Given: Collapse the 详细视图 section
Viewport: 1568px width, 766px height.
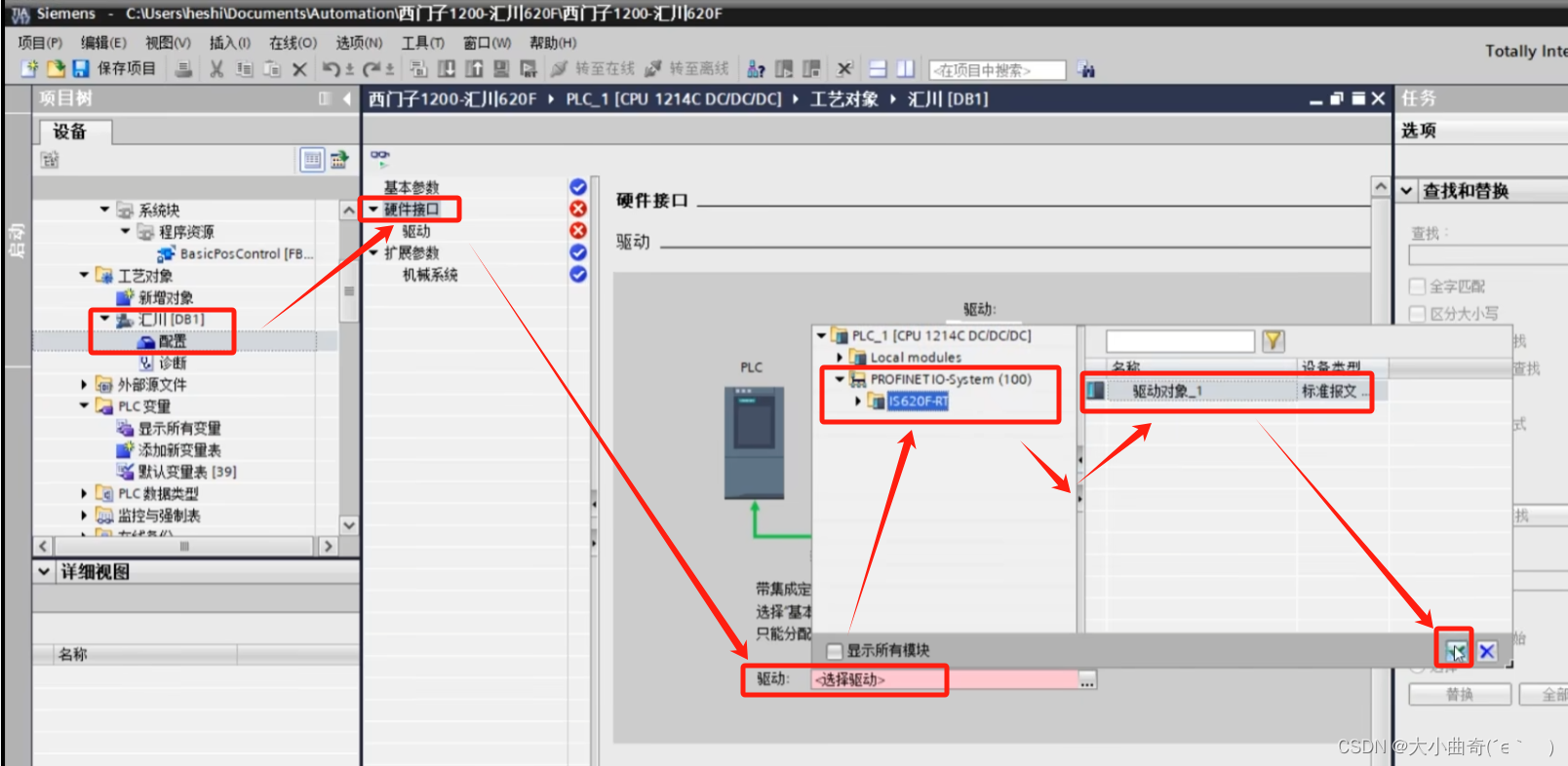Looking at the screenshot, I should pyautogui.click(x=44, y=572).
